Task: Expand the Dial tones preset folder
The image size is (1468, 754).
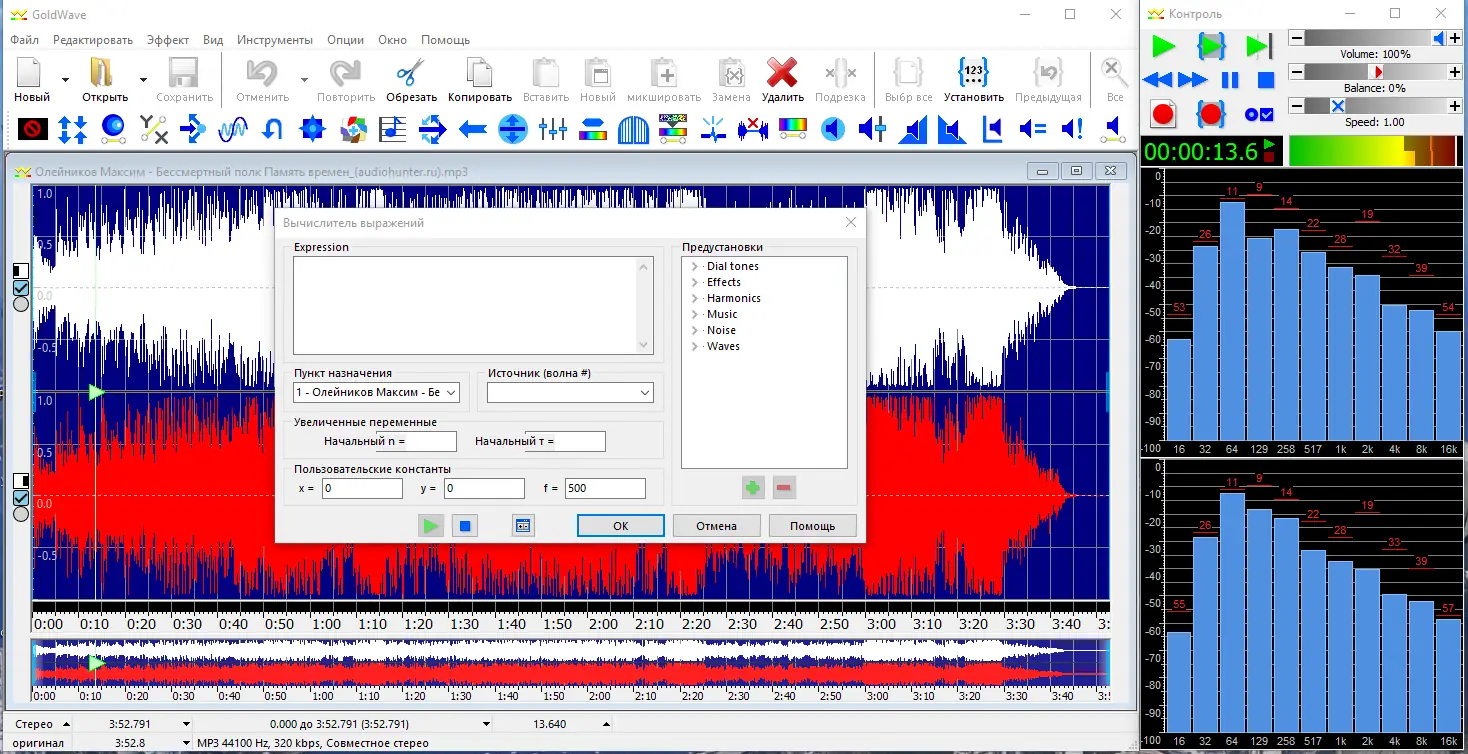Action: click(694, 267)
